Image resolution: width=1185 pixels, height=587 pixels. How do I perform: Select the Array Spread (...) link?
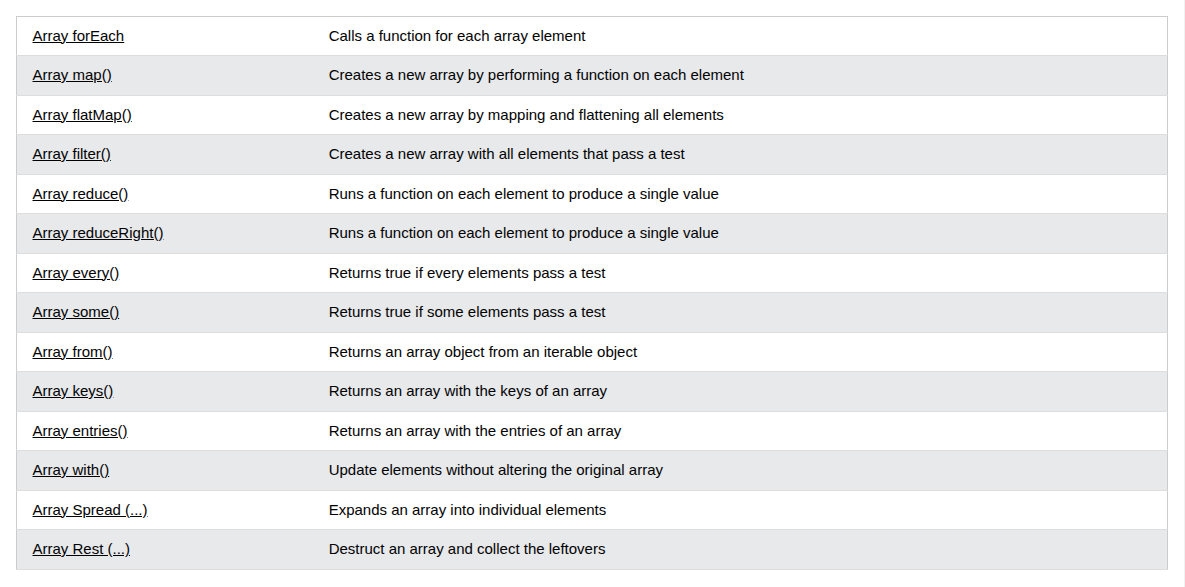(x=90, y=509)
